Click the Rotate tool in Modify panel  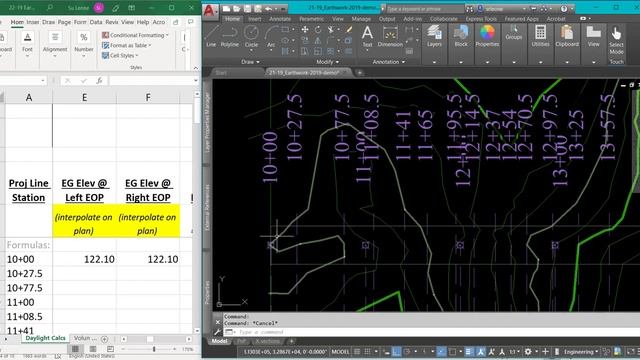click(318, 29)
